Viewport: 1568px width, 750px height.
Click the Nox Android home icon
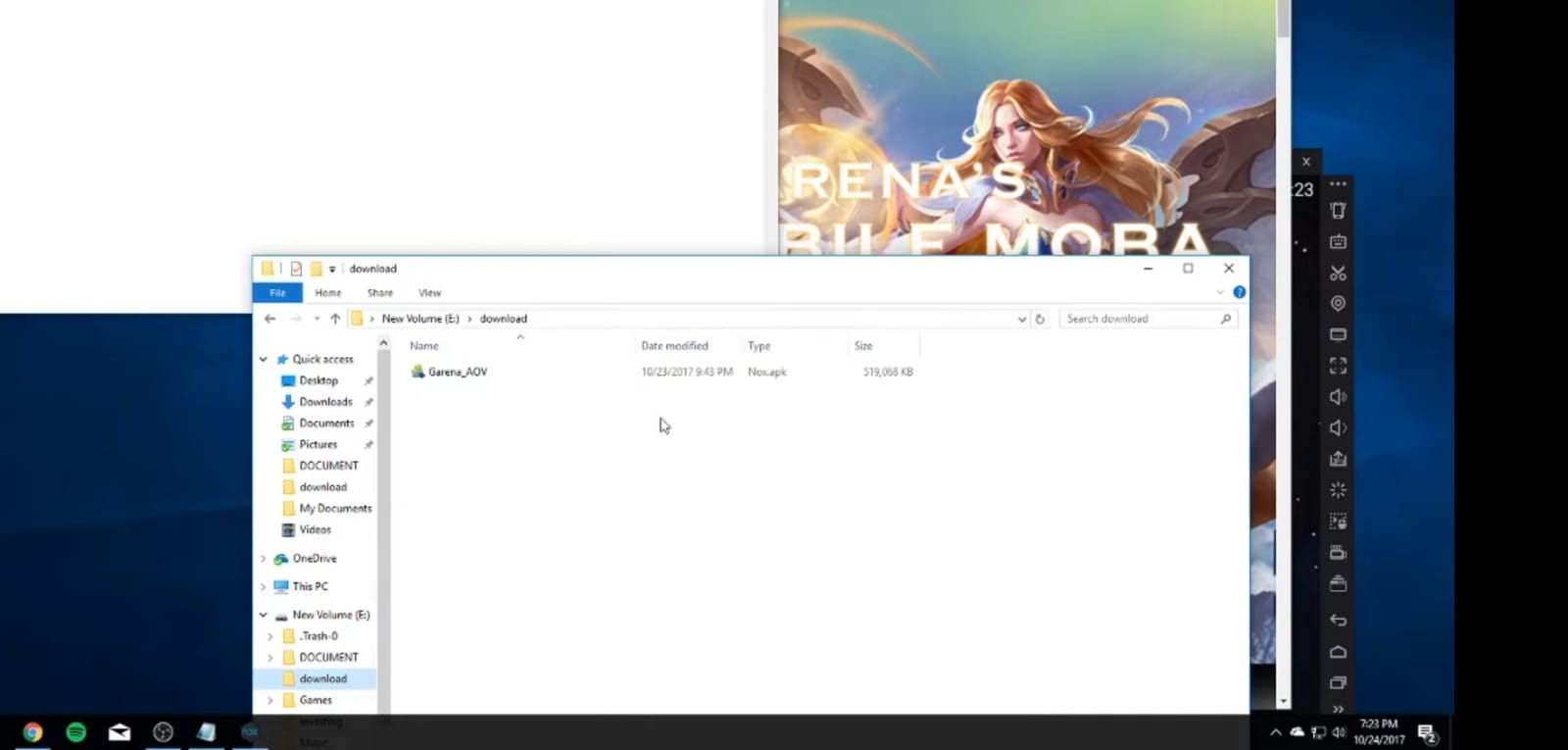(1338, 652)
